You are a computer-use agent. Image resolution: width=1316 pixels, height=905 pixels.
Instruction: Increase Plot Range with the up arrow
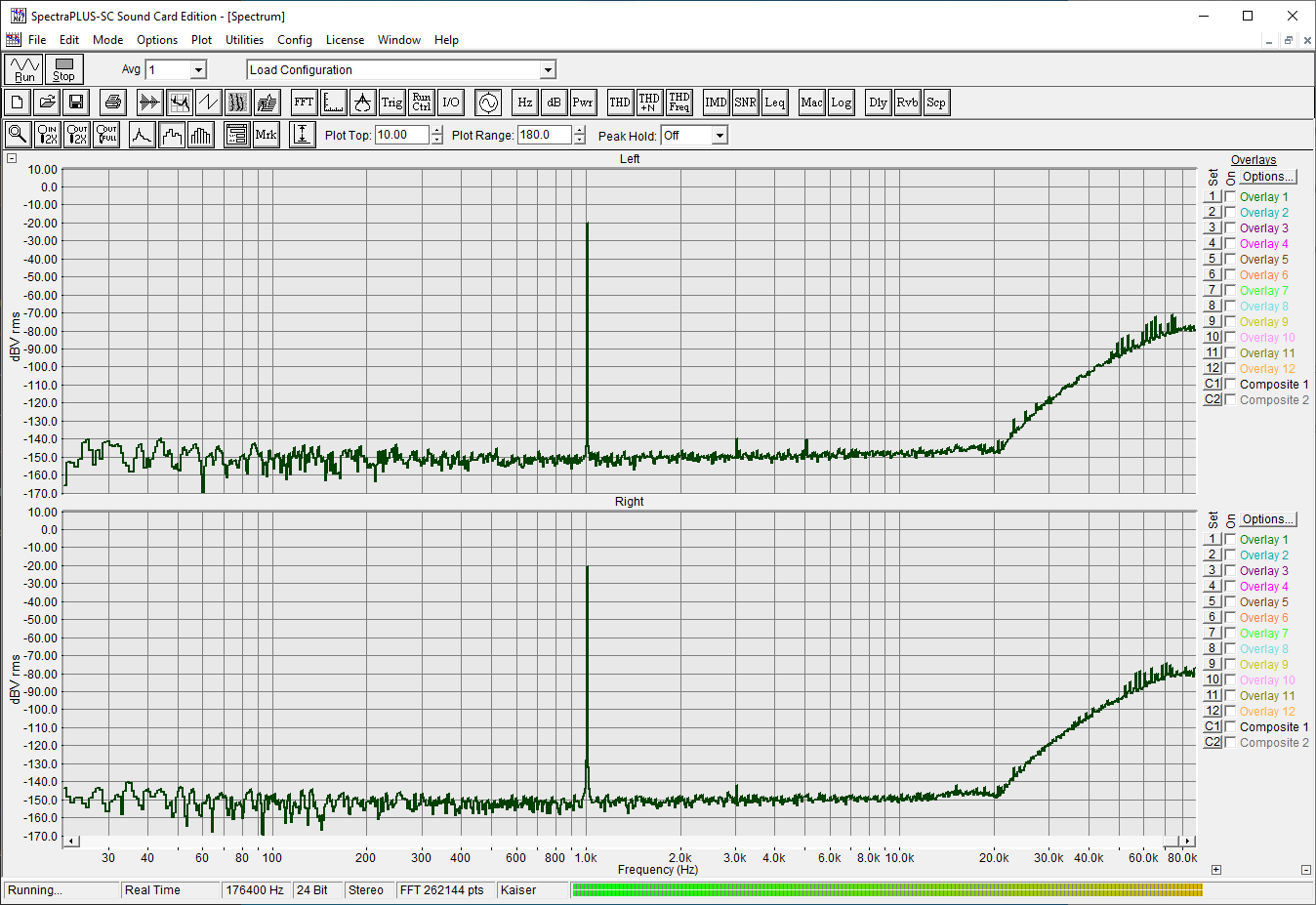pos(580,131)
